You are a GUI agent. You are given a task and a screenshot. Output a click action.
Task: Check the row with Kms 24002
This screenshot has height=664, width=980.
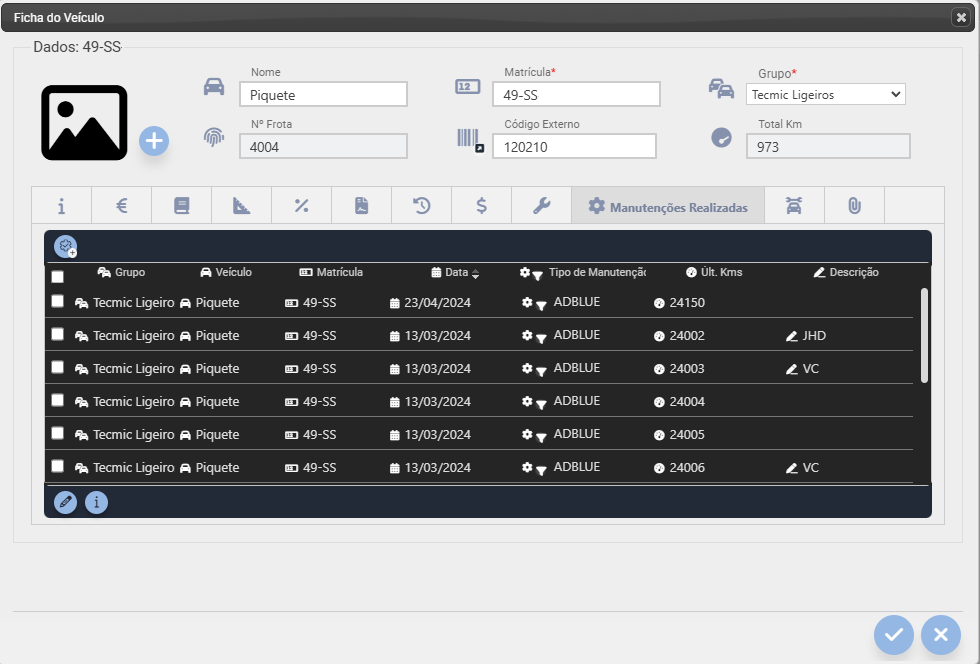[x=58, y=335]
